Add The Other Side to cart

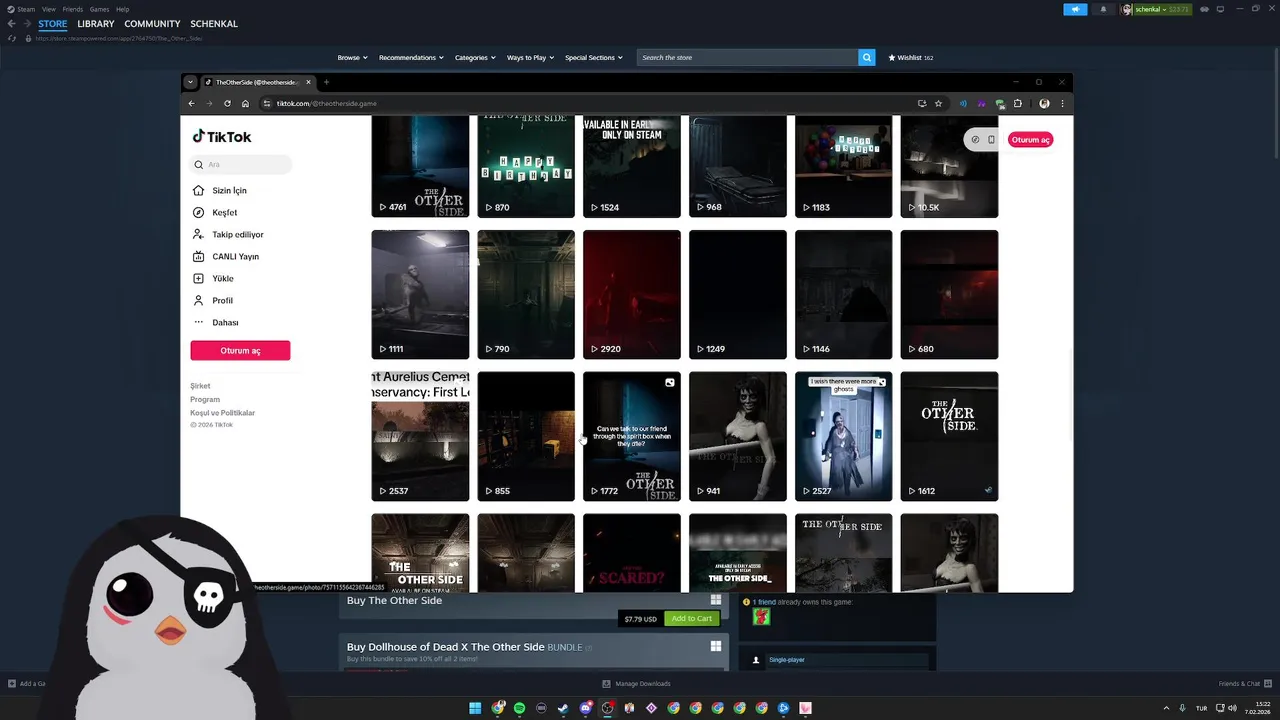(x=691, y=618)
